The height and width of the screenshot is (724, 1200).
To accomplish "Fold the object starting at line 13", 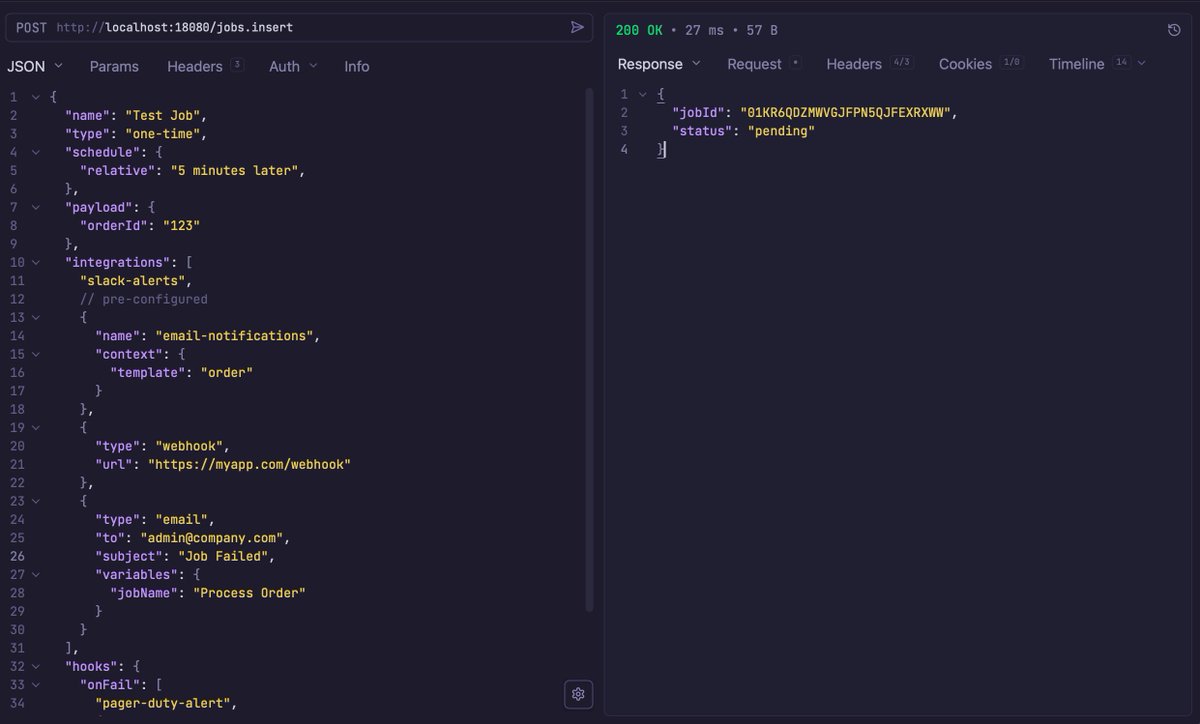I will click(x=36, y=317).
